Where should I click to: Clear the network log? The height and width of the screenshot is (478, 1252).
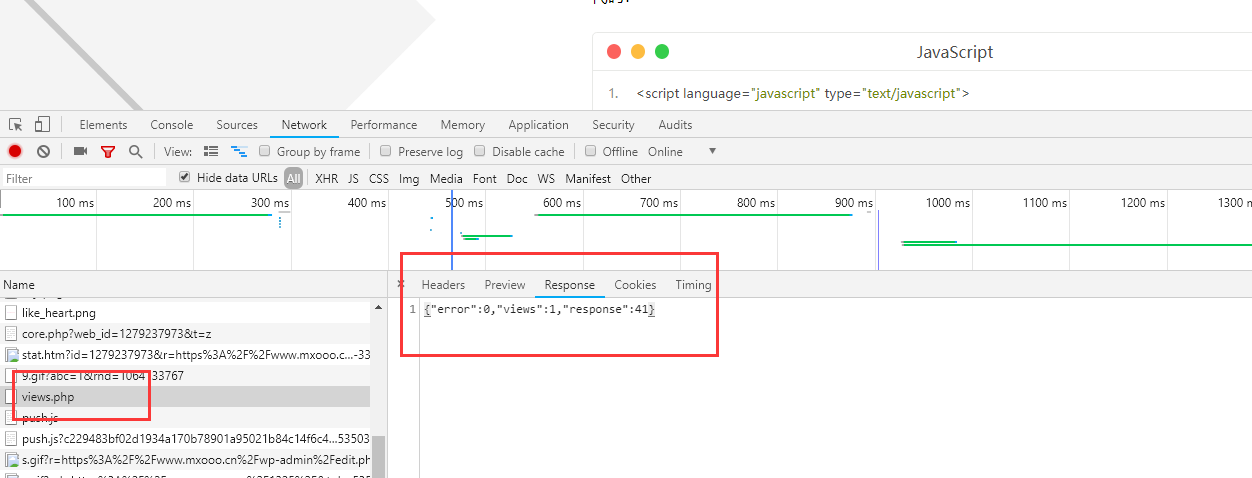43,152
